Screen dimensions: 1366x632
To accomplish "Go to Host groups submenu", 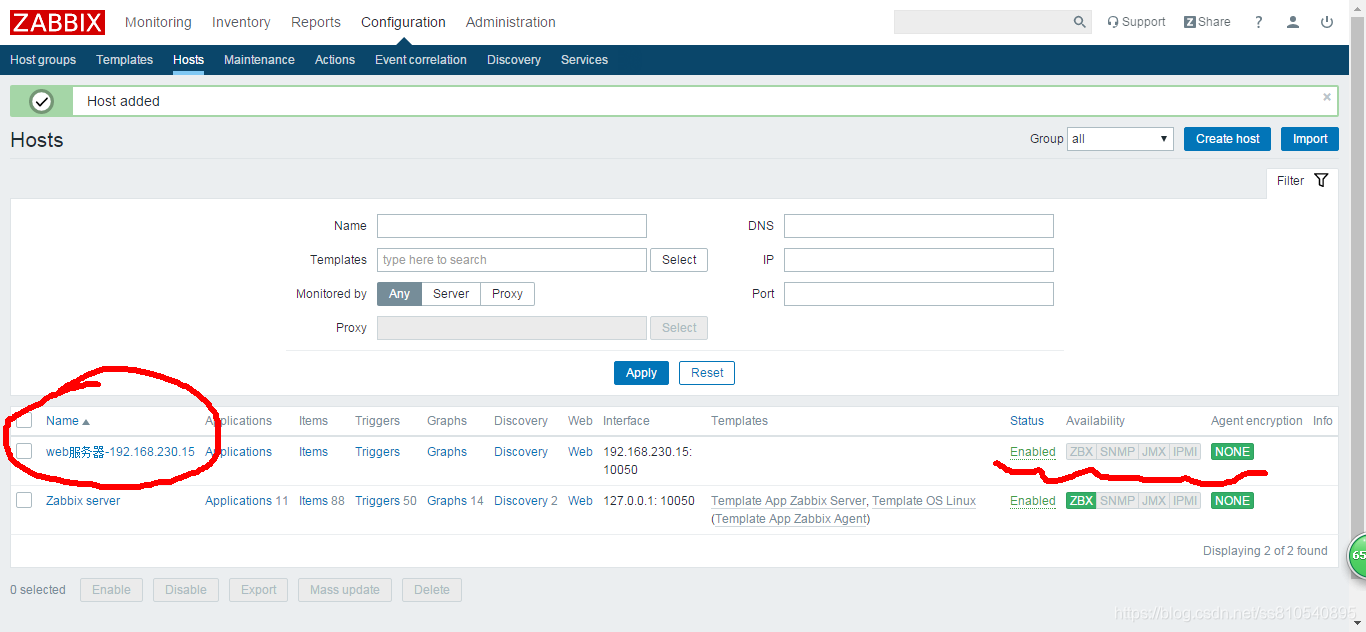I will tap(43, 60).
